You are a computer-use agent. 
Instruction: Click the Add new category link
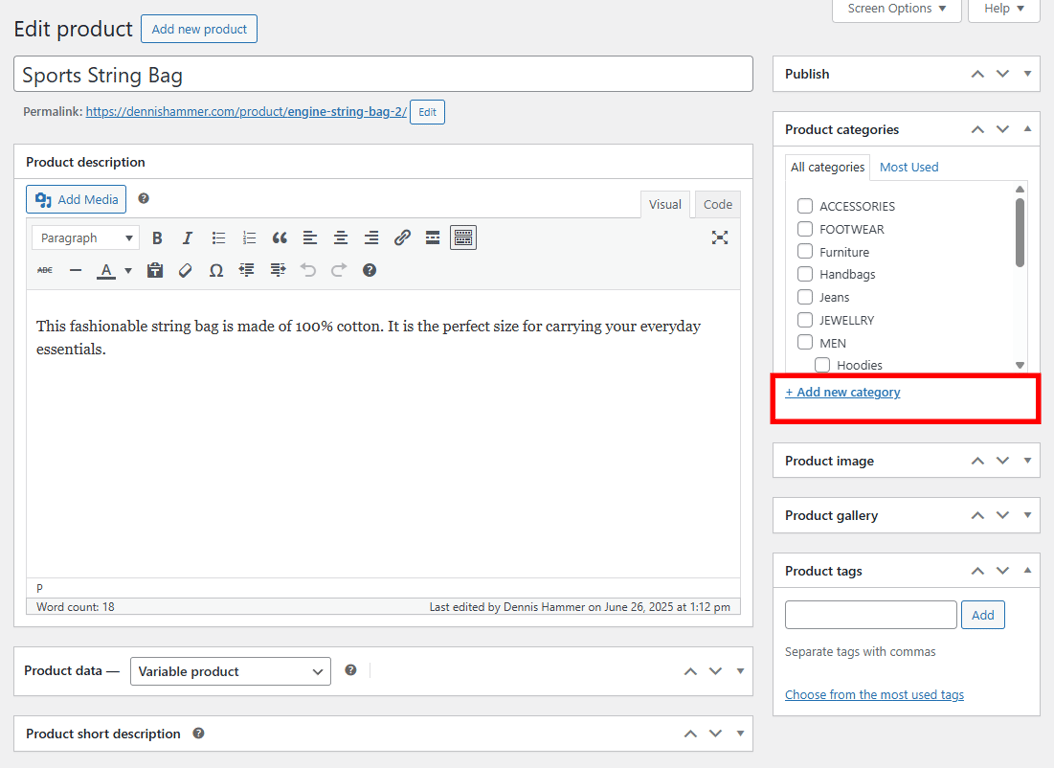[x=843, y=392]
